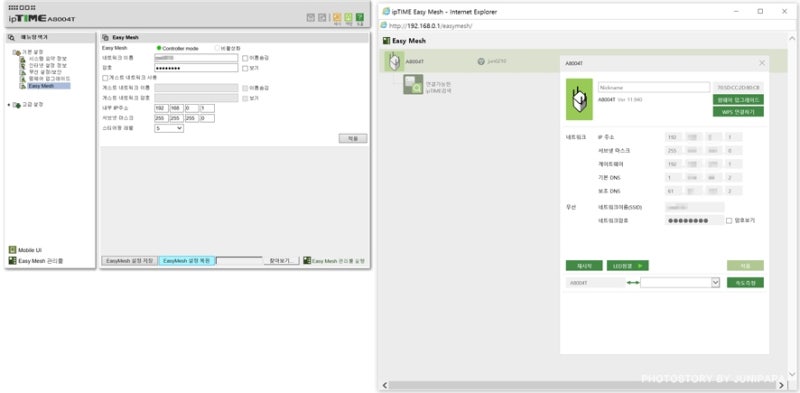This screenshot has width=800, height=393.
Task: Enable the guest network checkbox
Action: 105,78
